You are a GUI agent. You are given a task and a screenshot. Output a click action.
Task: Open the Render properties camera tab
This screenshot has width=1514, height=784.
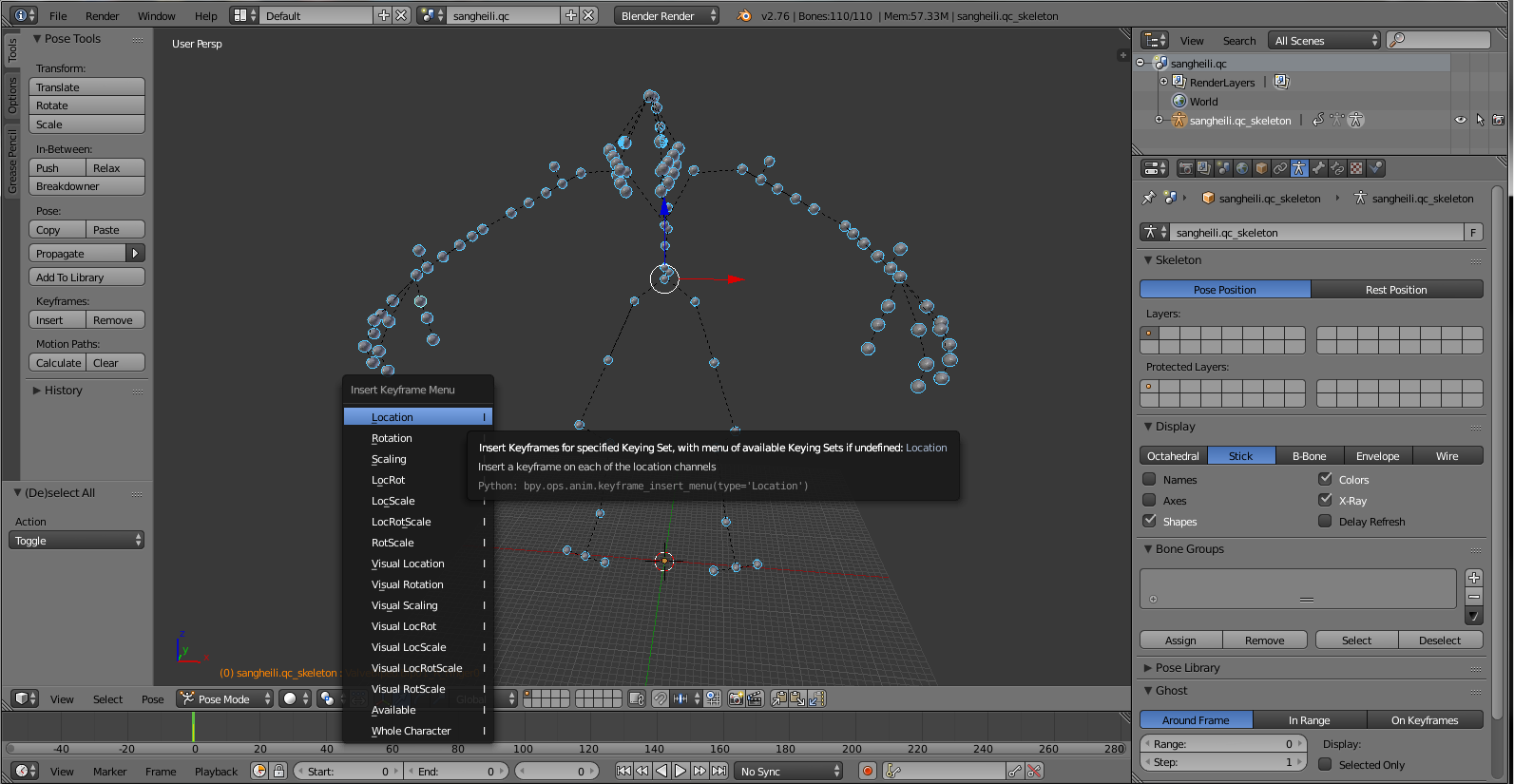(x=1186, y=168)
